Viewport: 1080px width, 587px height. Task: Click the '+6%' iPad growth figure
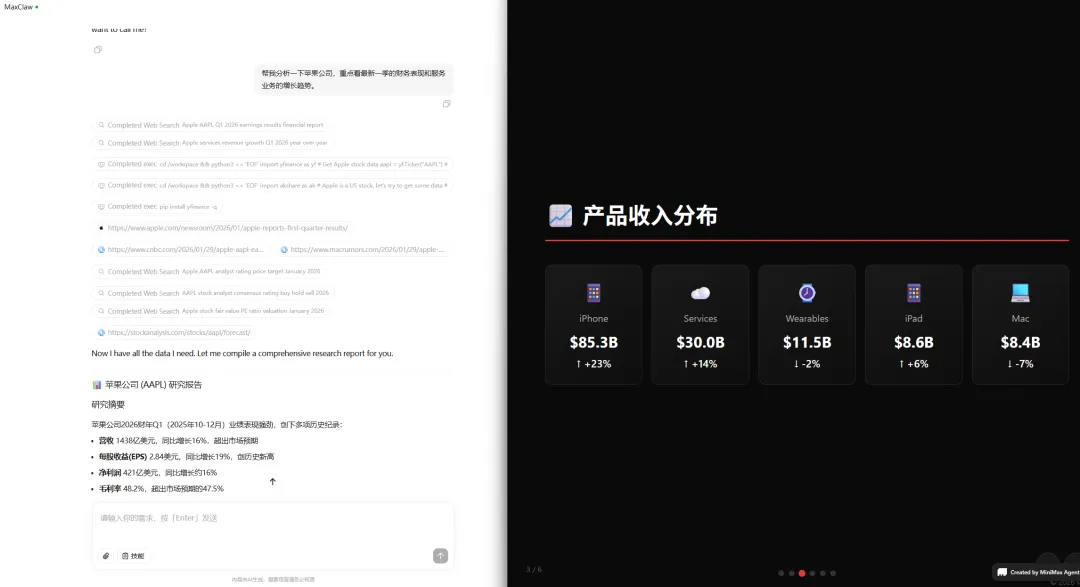914,364
